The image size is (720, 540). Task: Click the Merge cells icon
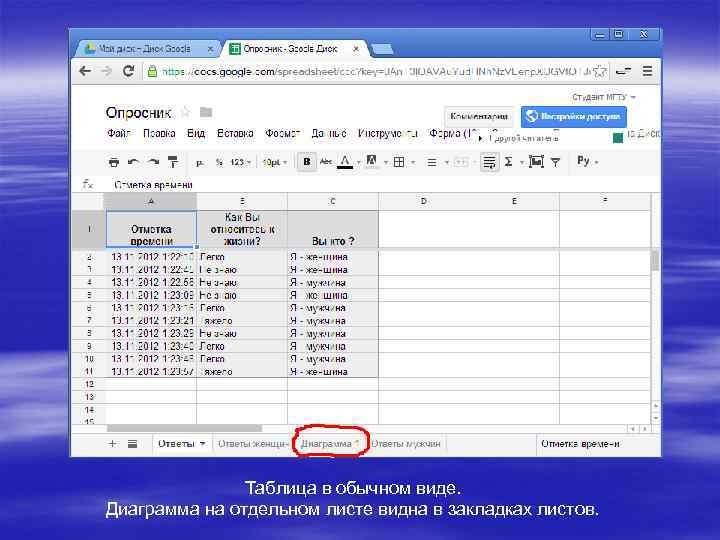click(x=461, y=162)
